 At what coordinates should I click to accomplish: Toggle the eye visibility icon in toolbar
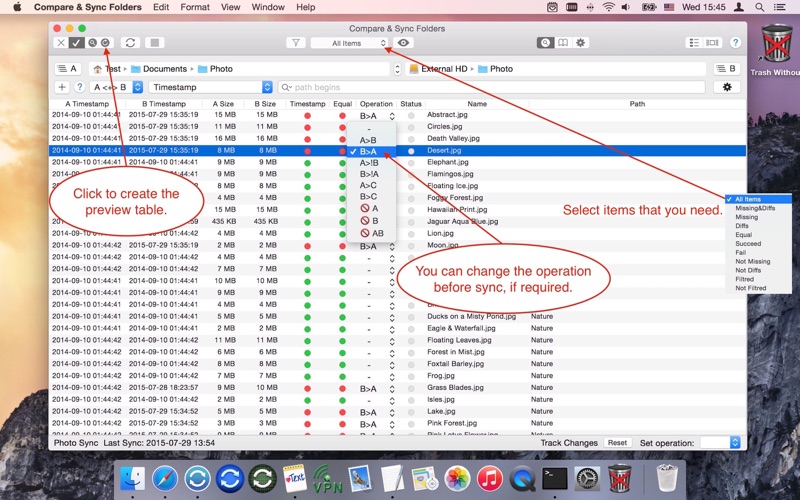click(403, 43)
